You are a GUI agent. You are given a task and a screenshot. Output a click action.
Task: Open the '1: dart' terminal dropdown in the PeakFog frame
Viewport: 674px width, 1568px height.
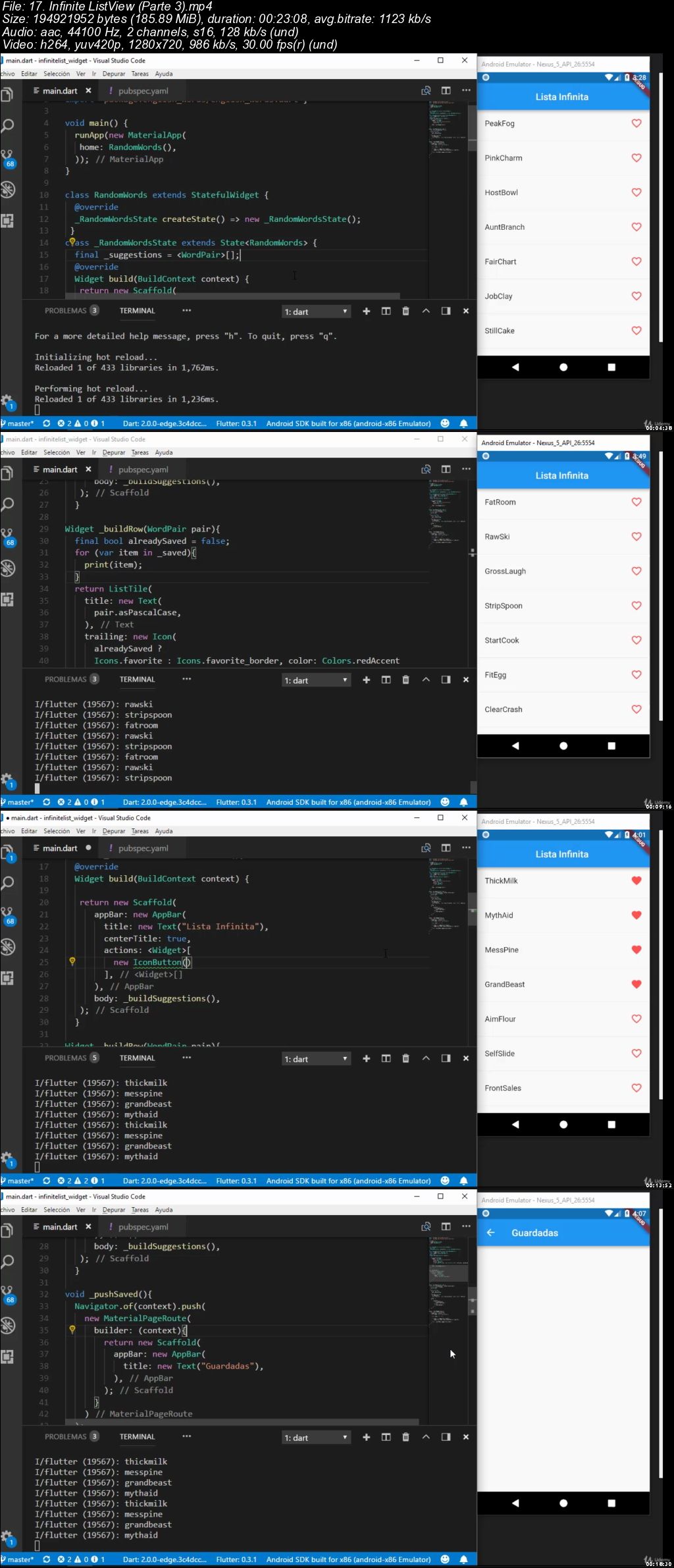pyautogui.click(x=316, y=311)
